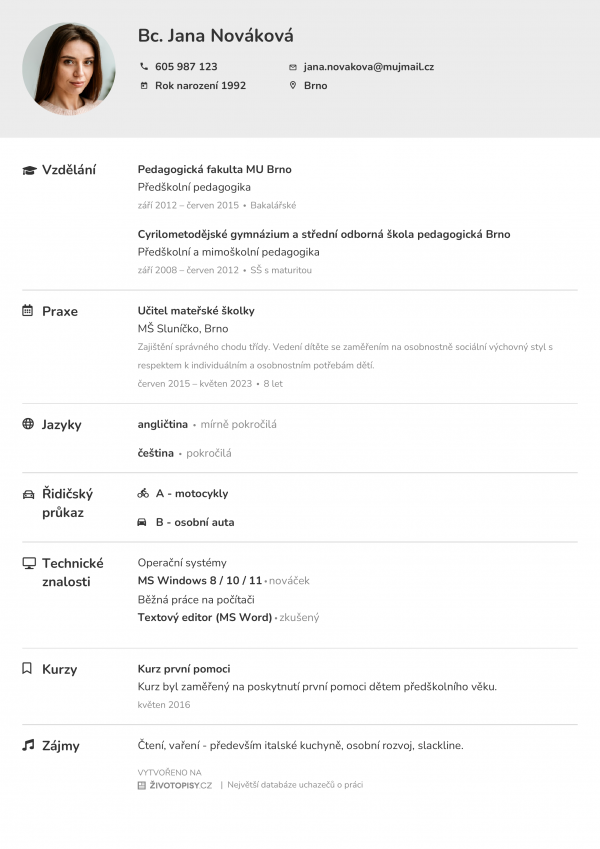The image size is (600, 849).
Task: Click the bookmark icon next to Kurzy
Action: click(28, 668)
